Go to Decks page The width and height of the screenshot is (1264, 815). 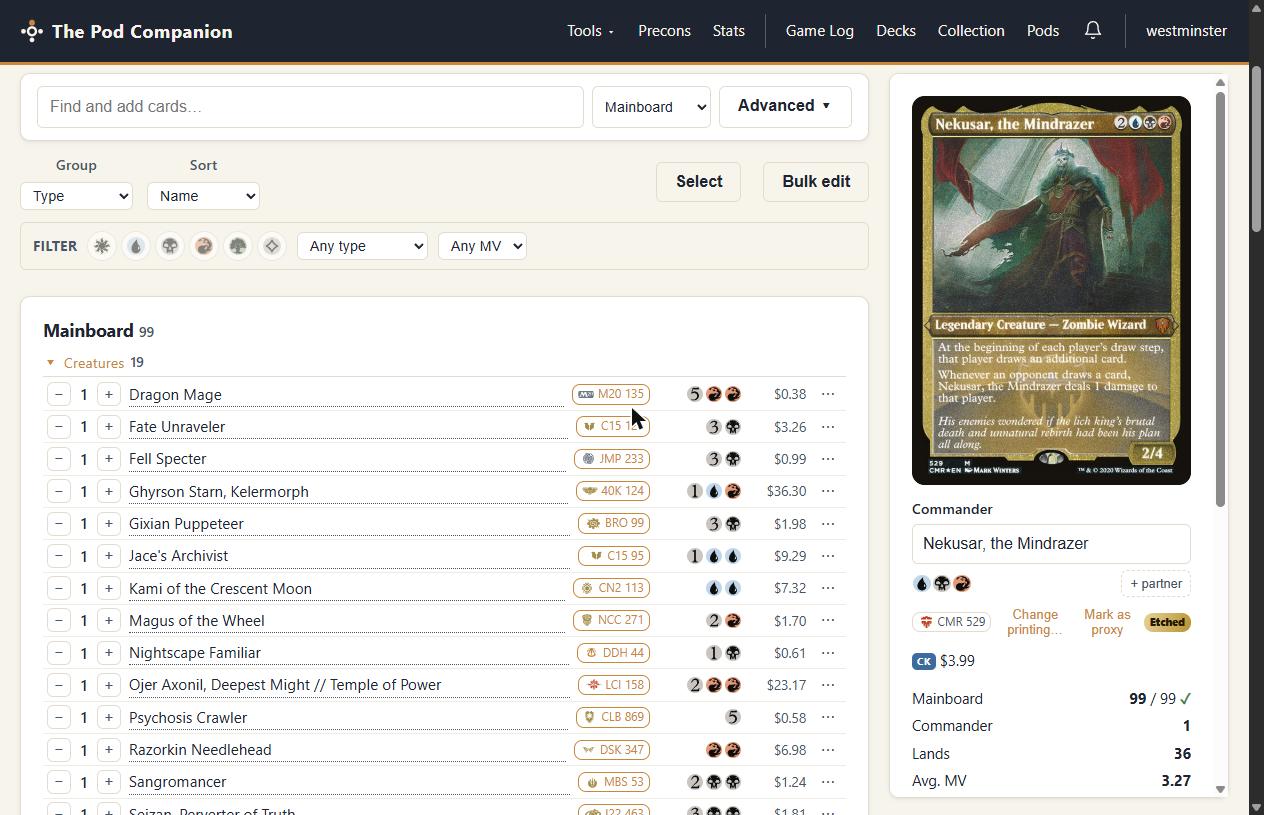895,31
